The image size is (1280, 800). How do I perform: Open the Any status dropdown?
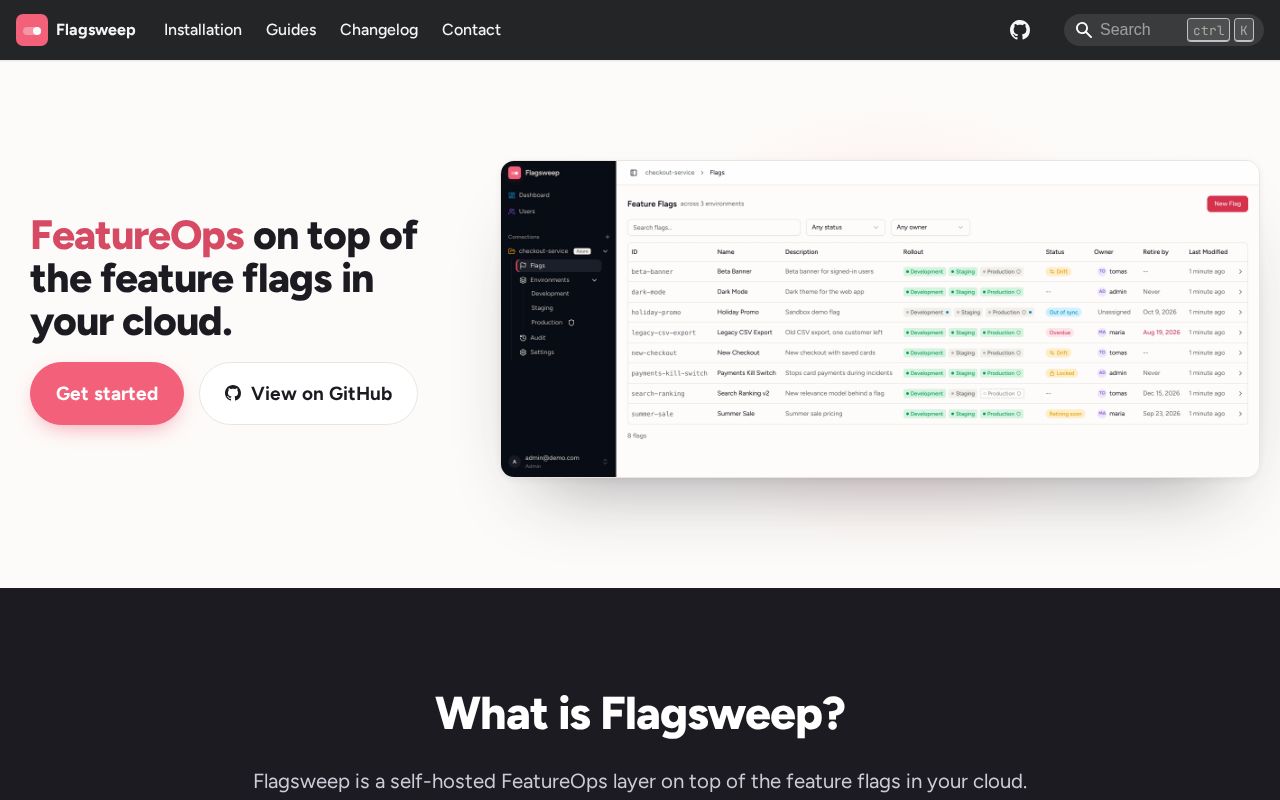[845, 228]
